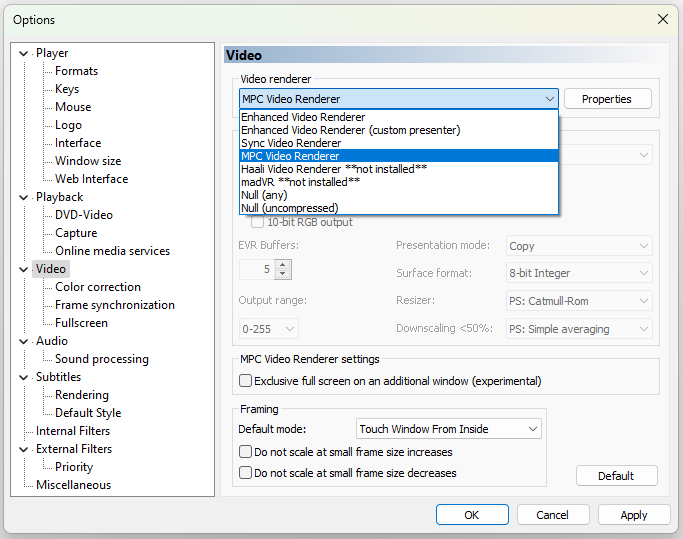Viewport: 683px width, 539px height.
Task: Collapse the Subtitles tree node
Action: pos(24,377)
